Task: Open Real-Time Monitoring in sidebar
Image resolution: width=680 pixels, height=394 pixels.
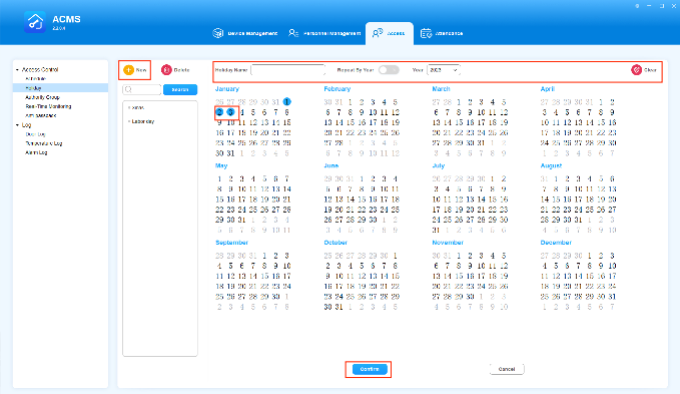Action: click(x=48, y=107)
